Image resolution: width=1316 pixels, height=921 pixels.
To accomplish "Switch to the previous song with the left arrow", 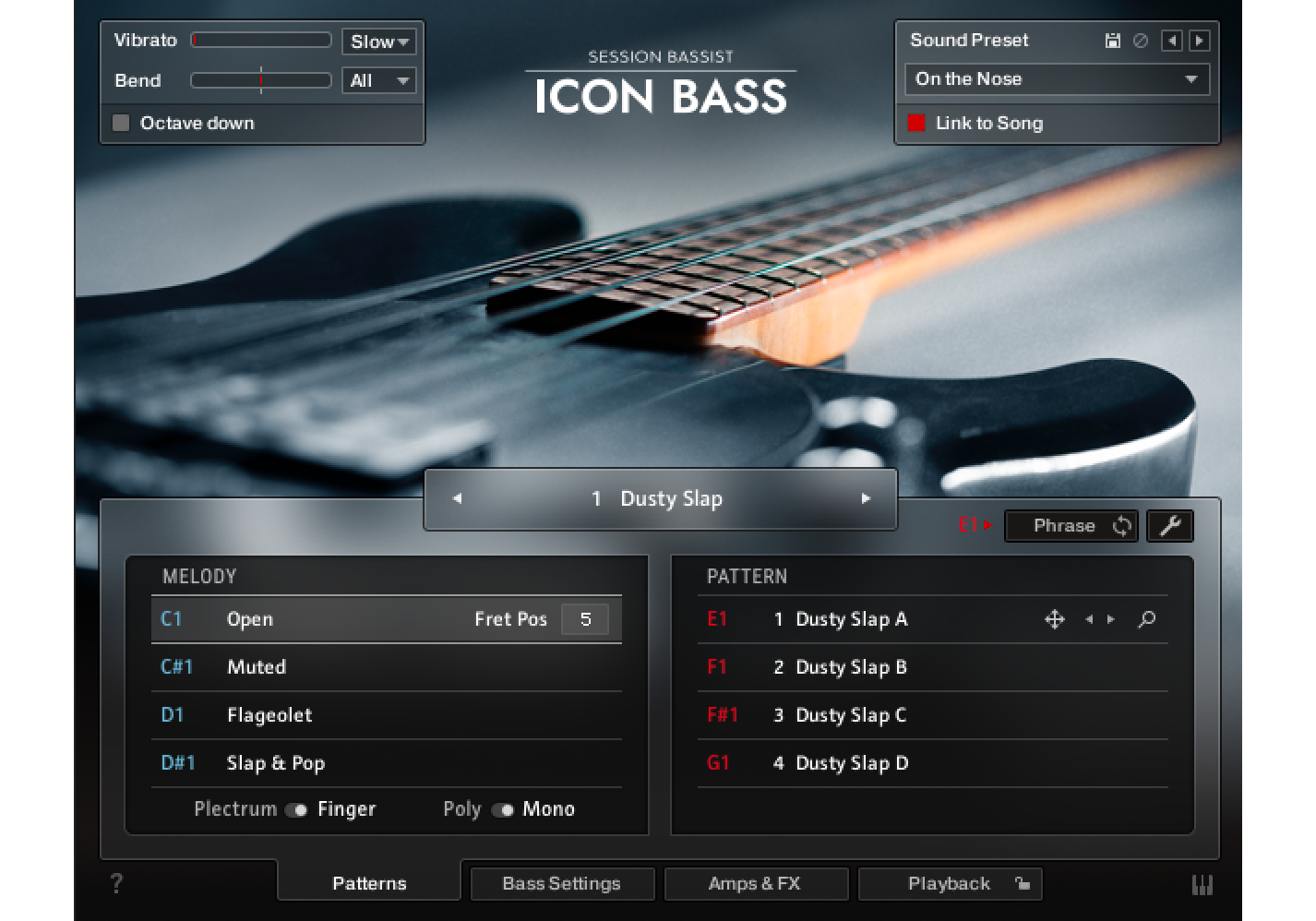I will (457, 498).
